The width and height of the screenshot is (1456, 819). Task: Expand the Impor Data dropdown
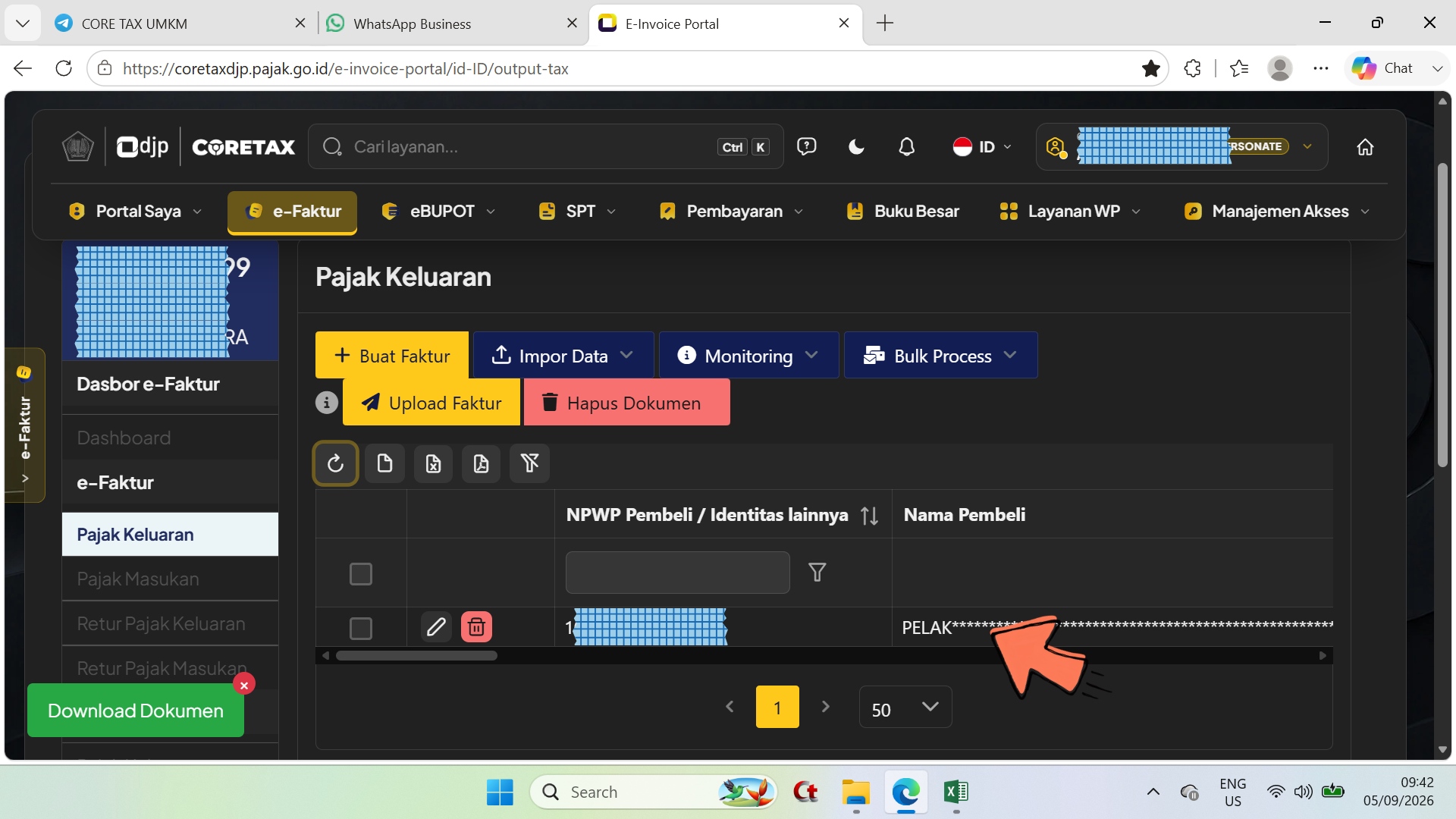[563, 356]
